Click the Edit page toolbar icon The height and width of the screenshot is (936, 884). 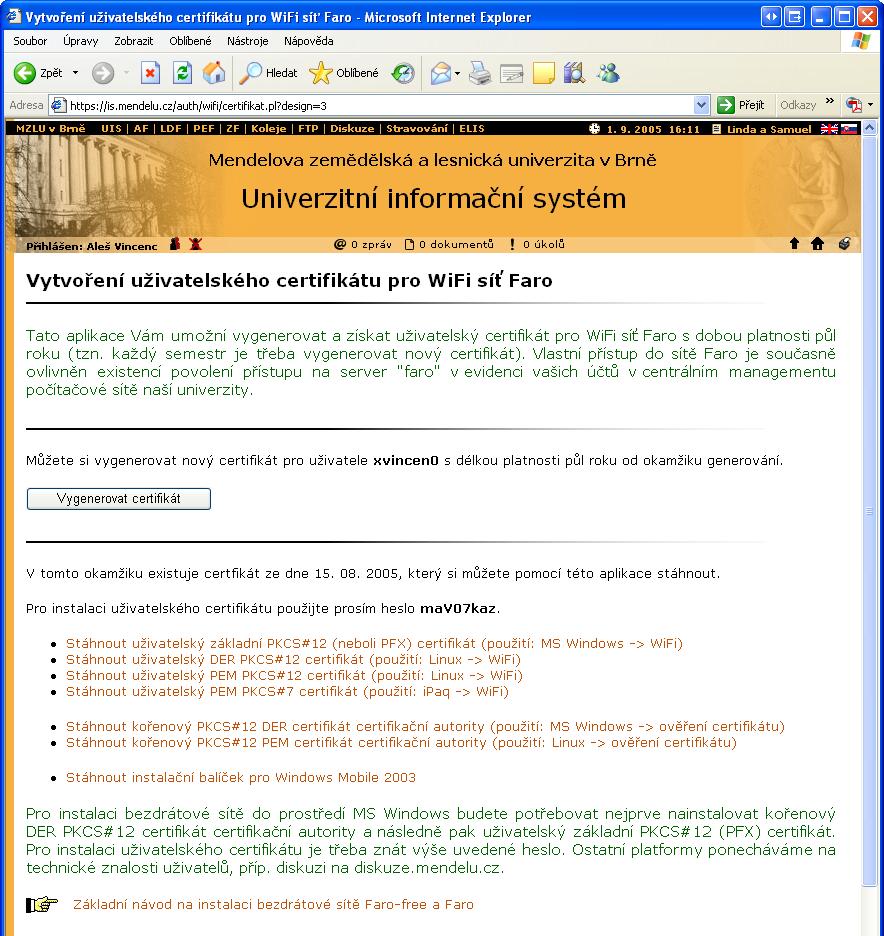click(512, 73)
